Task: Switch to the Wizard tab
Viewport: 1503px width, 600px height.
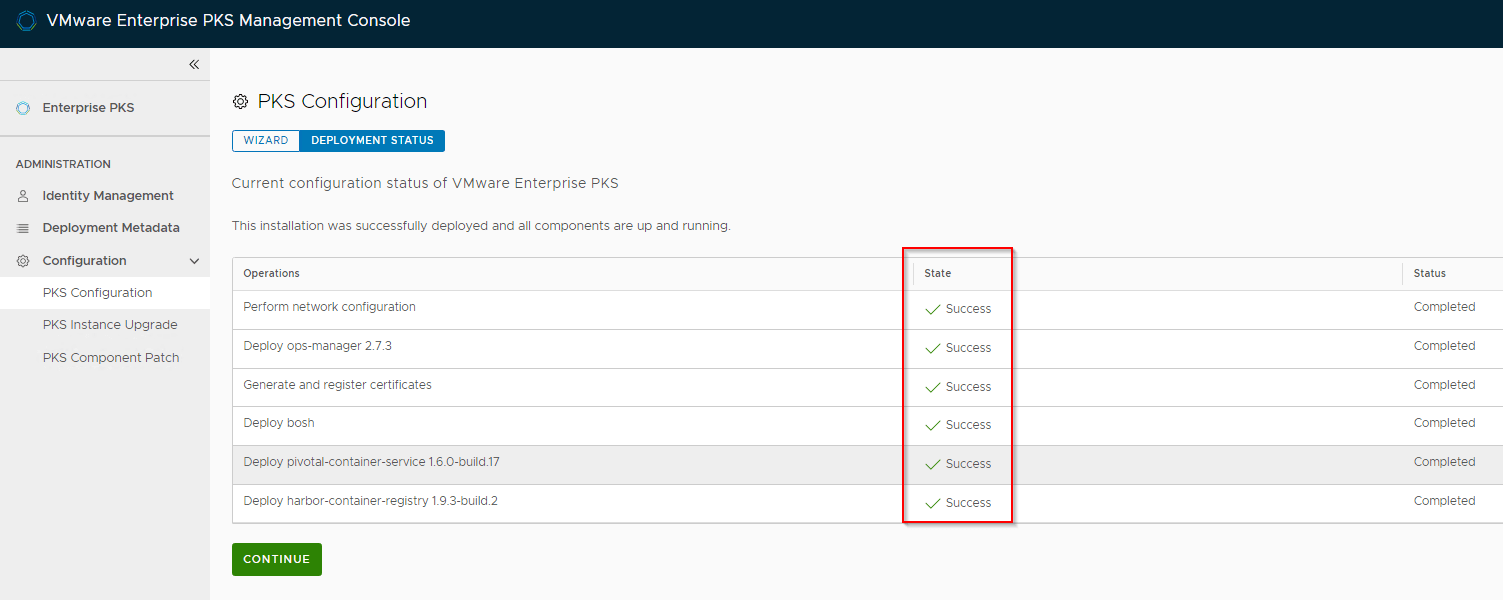Action: (x=266, y=141)
